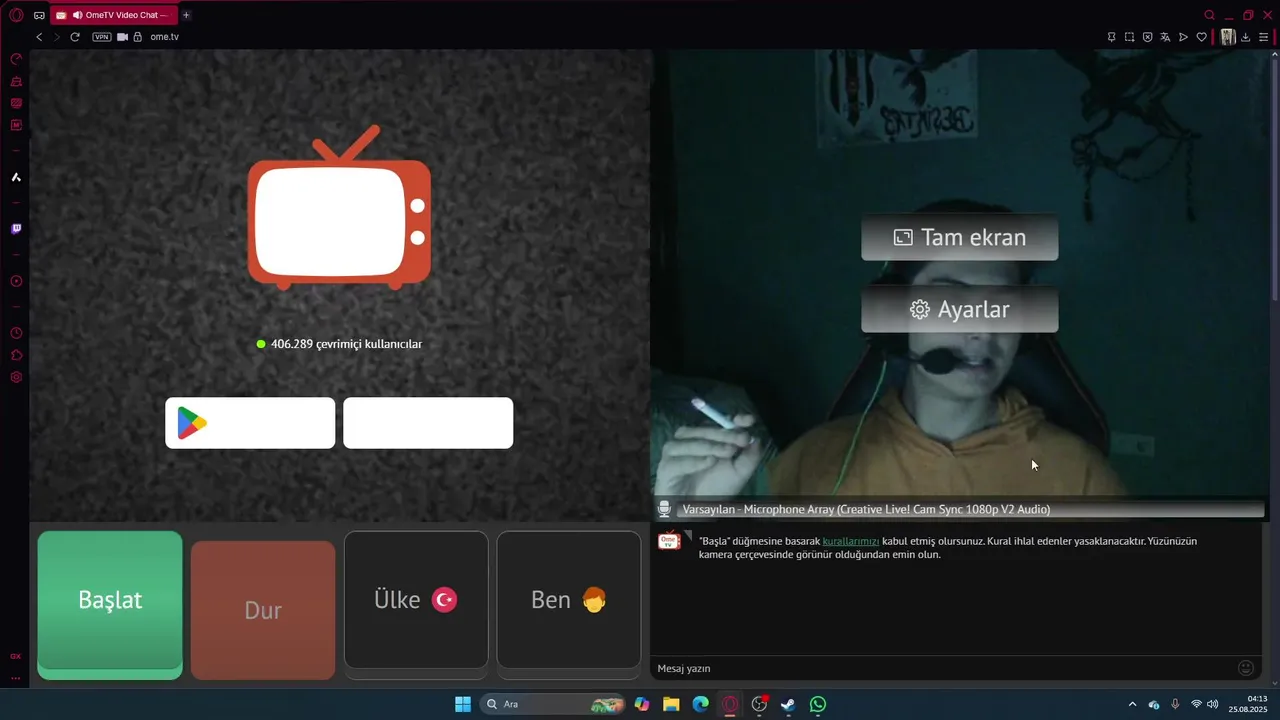This screenshot has height=720, width=1280.
Task: Click the site padlock security icon
Action: (138, 37)
